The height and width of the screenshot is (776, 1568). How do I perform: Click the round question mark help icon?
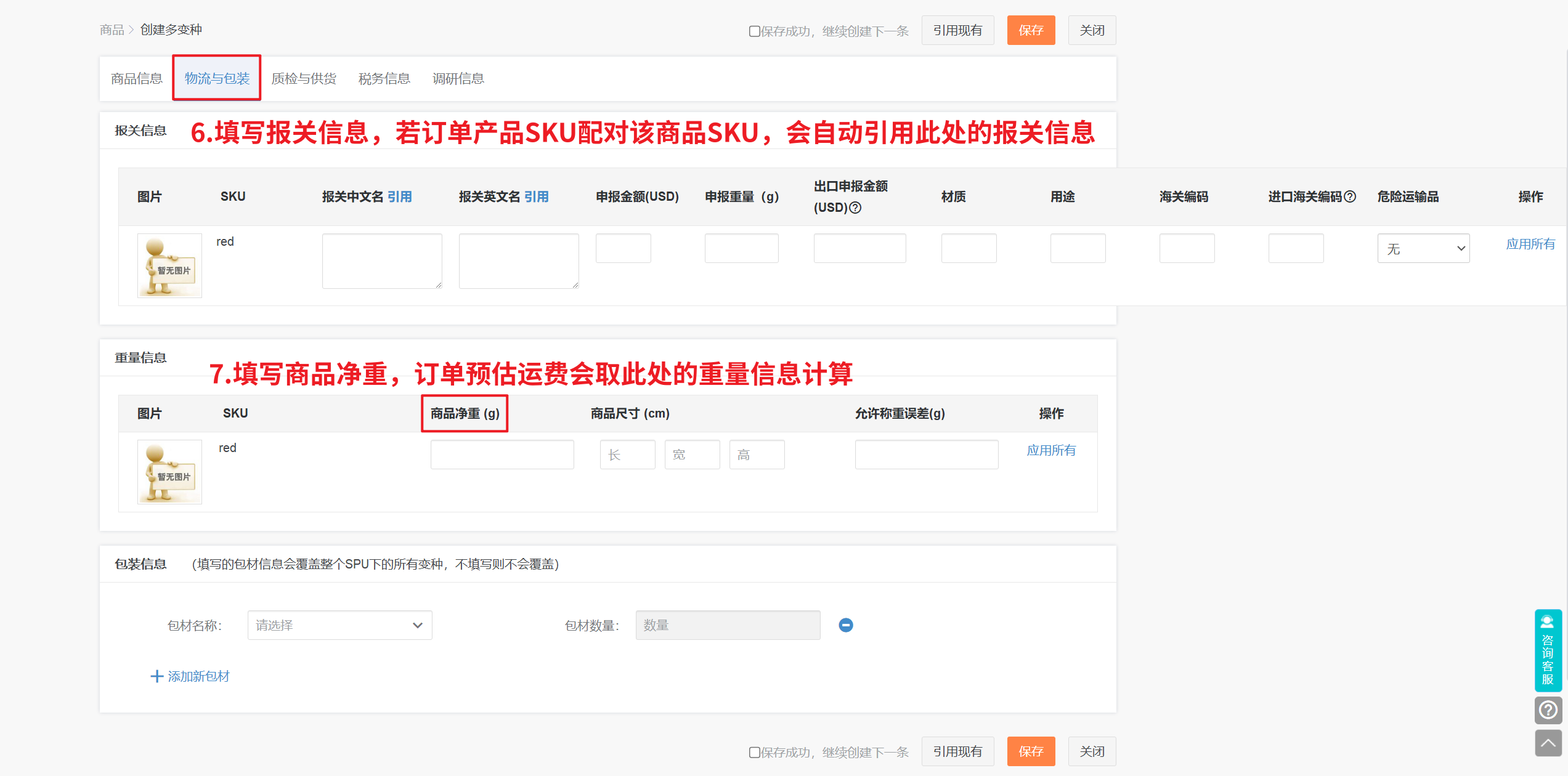tap(1548, 710)
